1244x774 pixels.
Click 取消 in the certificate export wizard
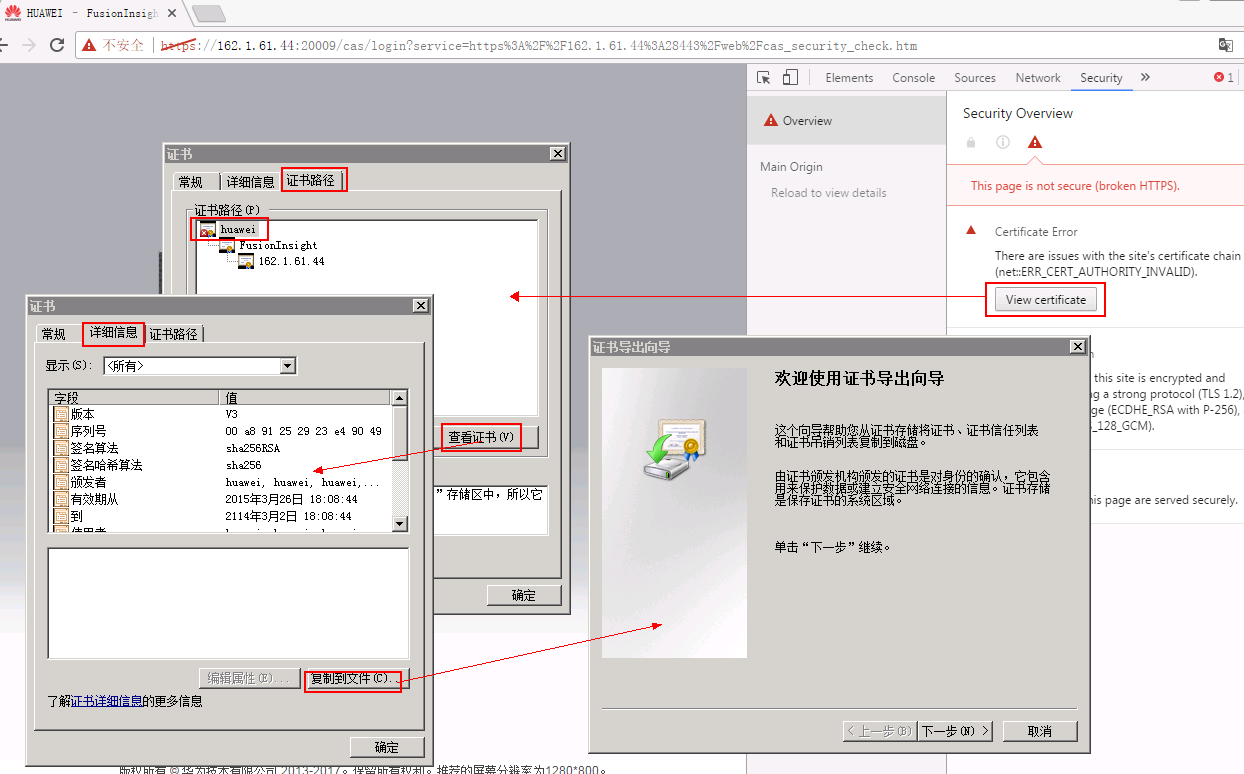(x=1040, y=731)
